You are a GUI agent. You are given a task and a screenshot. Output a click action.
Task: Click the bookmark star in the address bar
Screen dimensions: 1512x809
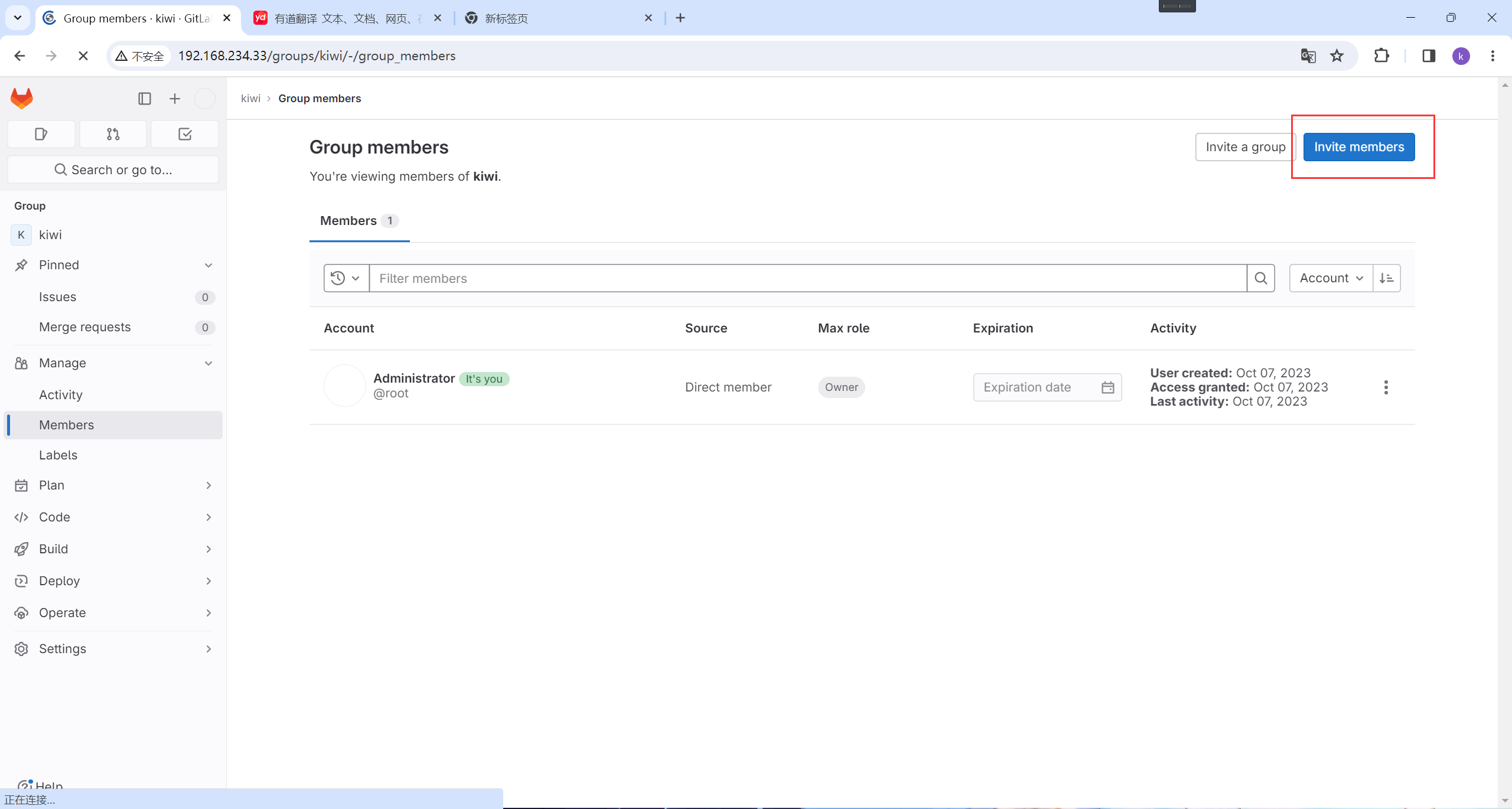coord(1337,56)
